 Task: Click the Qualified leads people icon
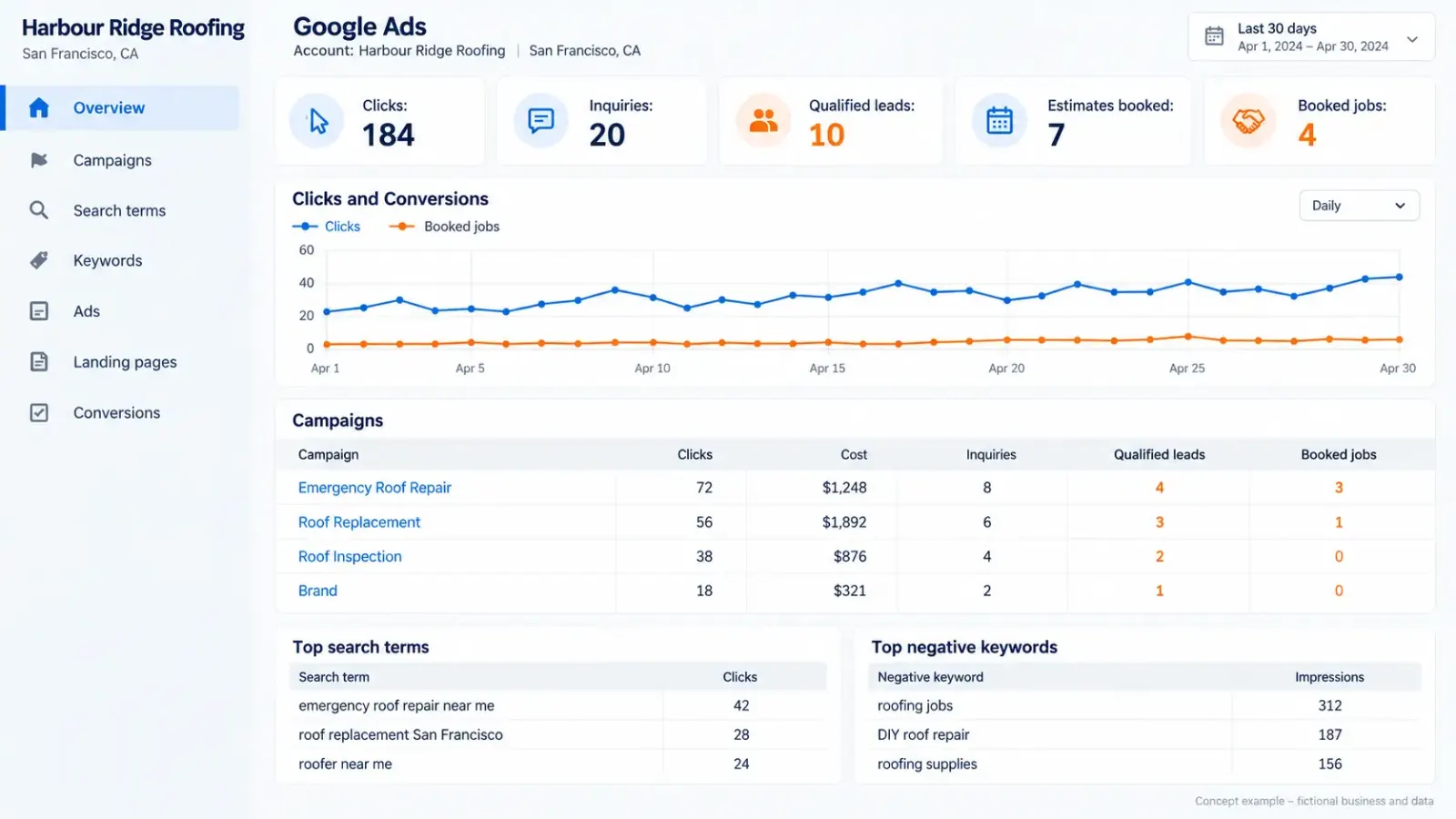pyautogui.click(x=763, y=120)
